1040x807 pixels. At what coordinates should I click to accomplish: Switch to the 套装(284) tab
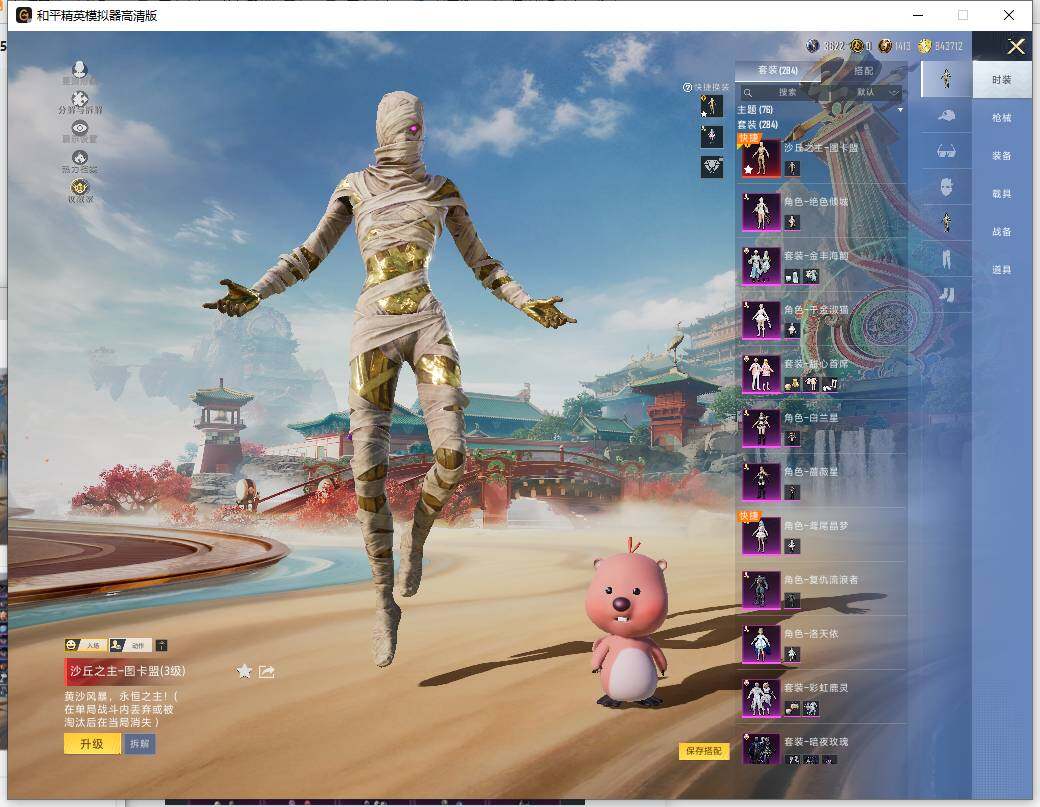(777, 70)
